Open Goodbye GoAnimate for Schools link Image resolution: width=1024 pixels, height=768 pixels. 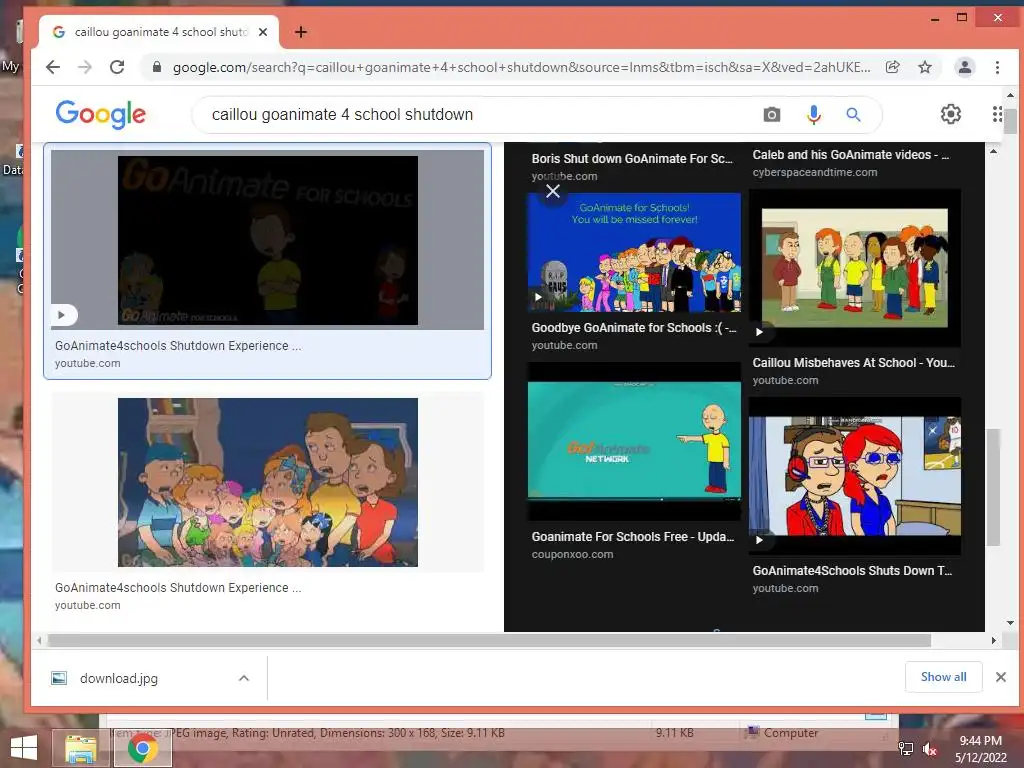[x=633, y=328]
